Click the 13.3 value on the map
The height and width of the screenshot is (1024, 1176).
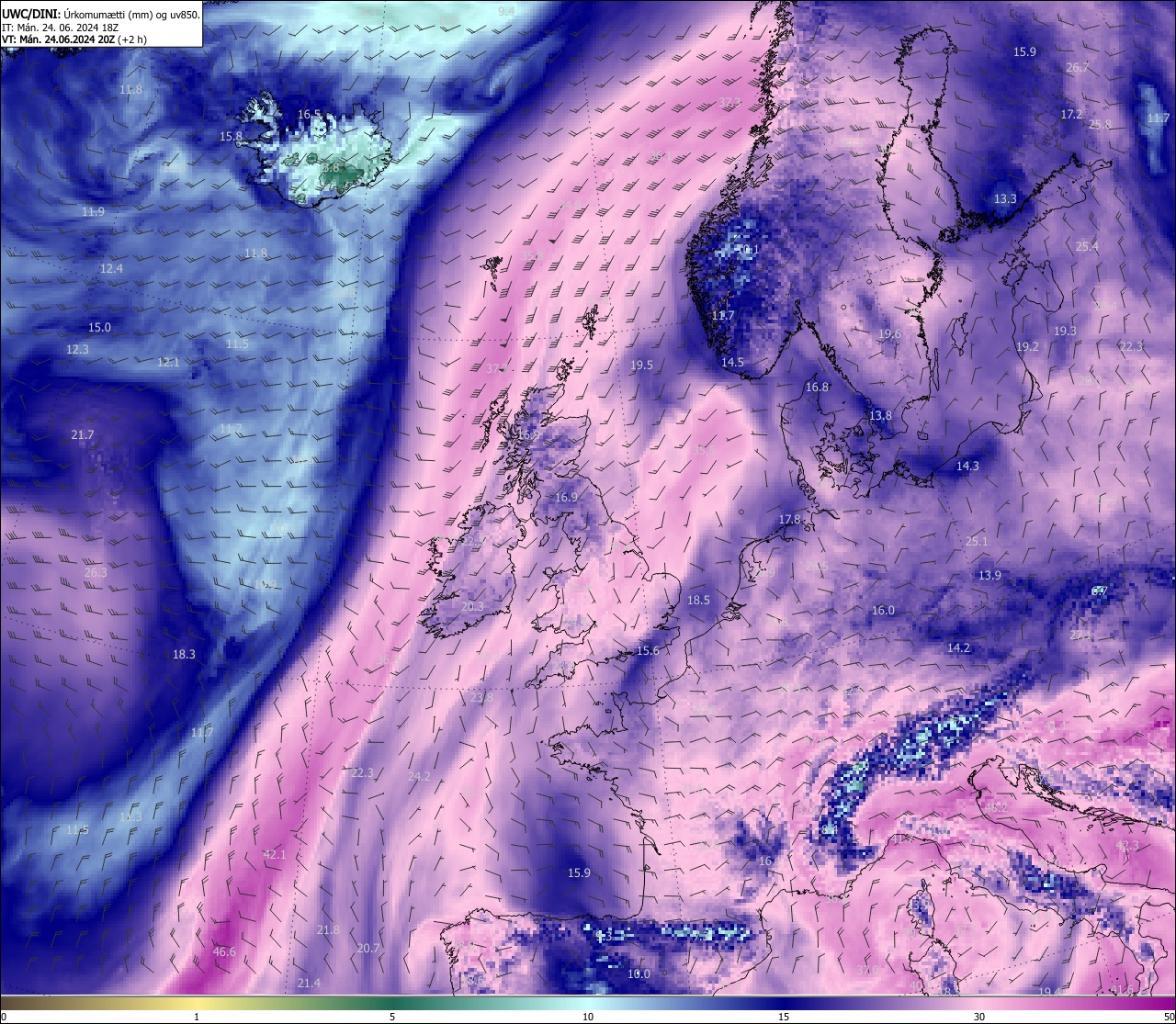(1005, 198)
